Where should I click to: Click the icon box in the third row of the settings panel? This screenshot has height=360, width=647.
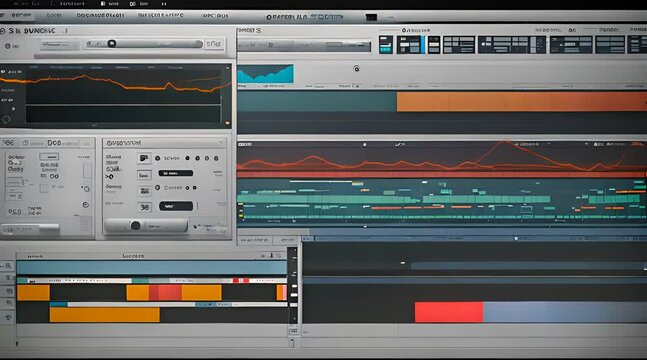144,191
